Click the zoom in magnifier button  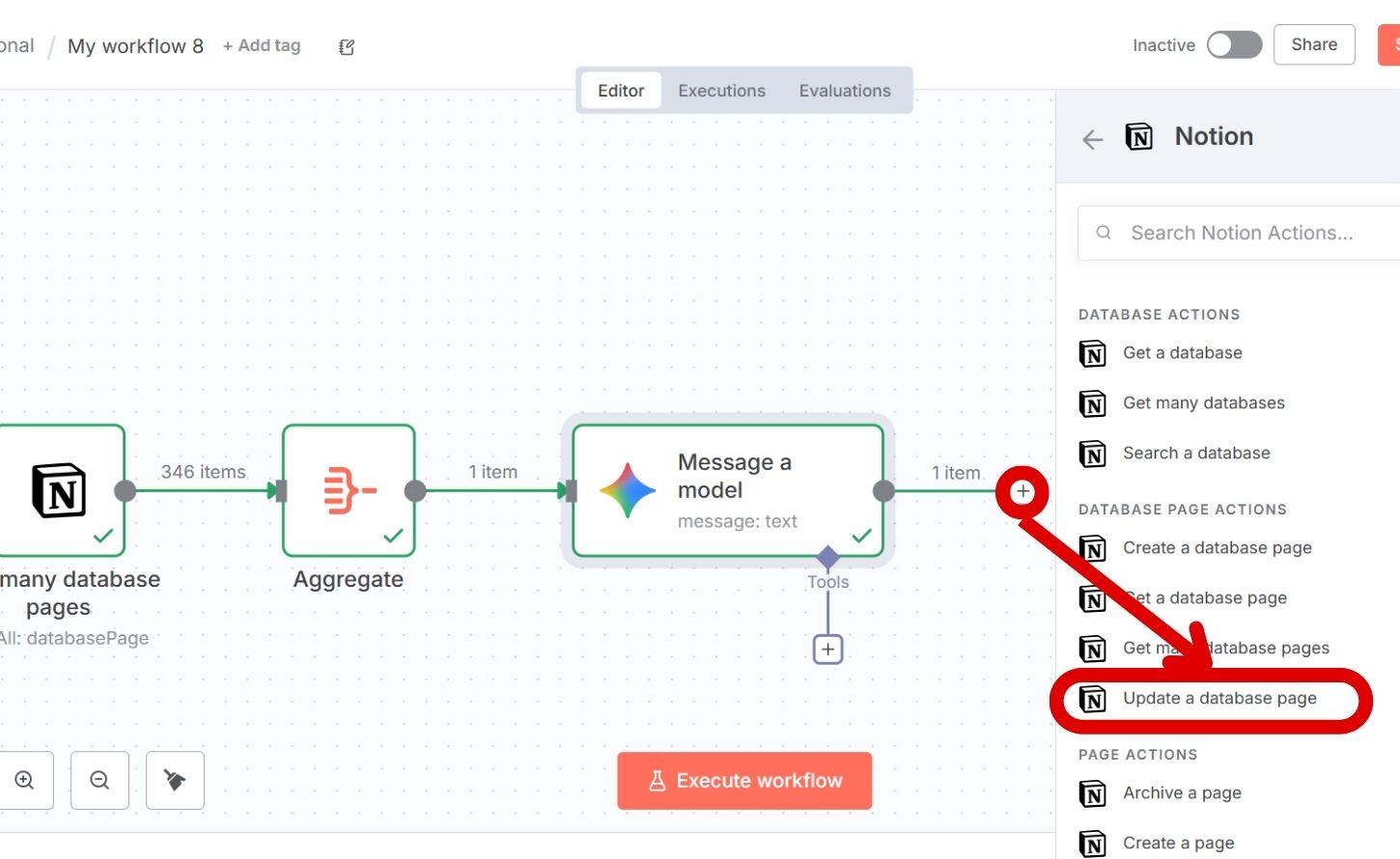[x=25, y=780]
